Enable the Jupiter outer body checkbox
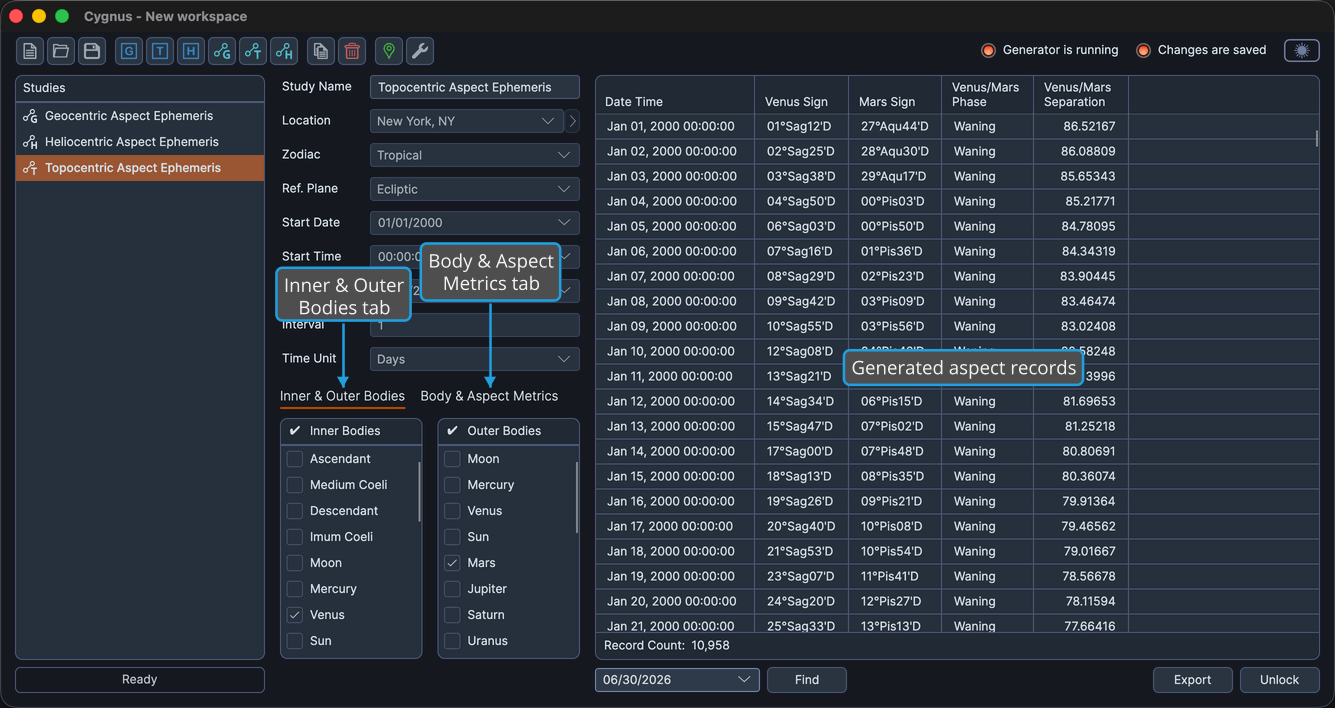1335x708 pixels. click(452, 589)
